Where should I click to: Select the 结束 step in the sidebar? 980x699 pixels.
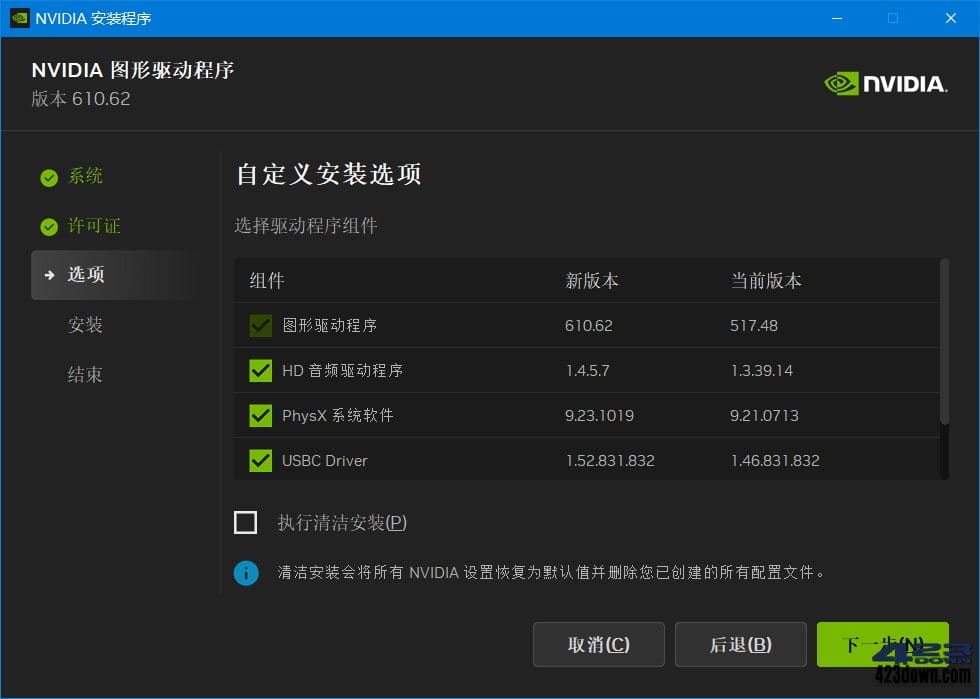point(85,375)
